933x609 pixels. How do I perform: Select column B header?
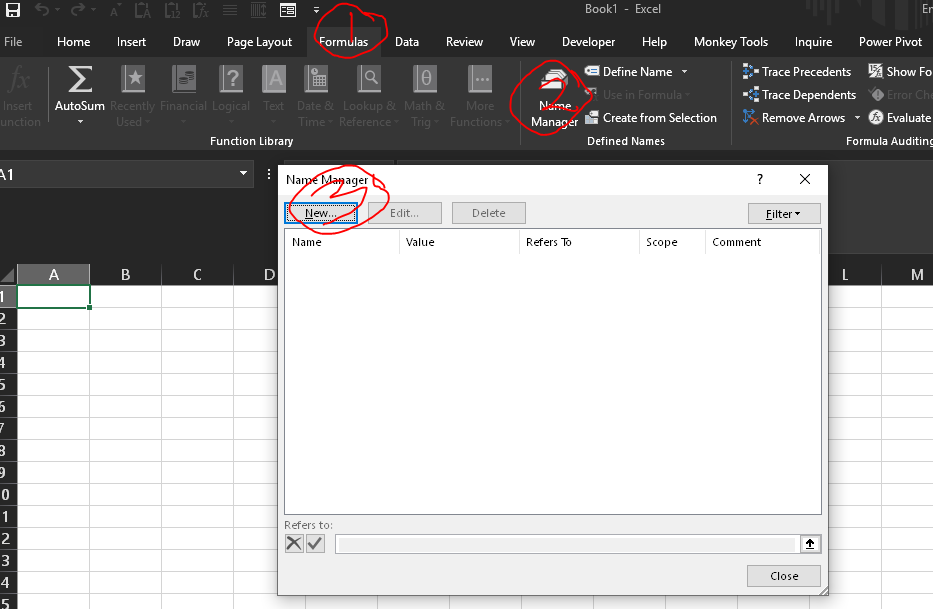126,274
